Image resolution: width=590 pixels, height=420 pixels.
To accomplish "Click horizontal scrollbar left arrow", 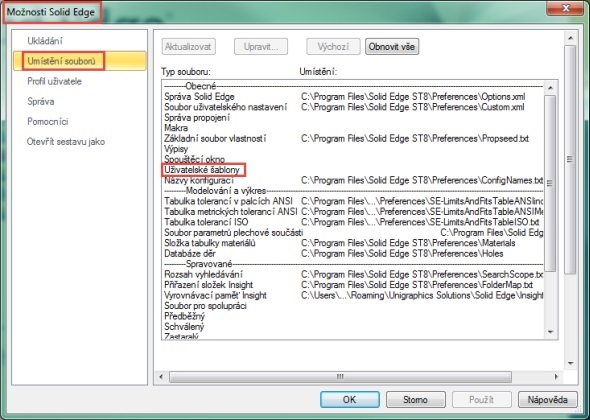I will point(161,377).
